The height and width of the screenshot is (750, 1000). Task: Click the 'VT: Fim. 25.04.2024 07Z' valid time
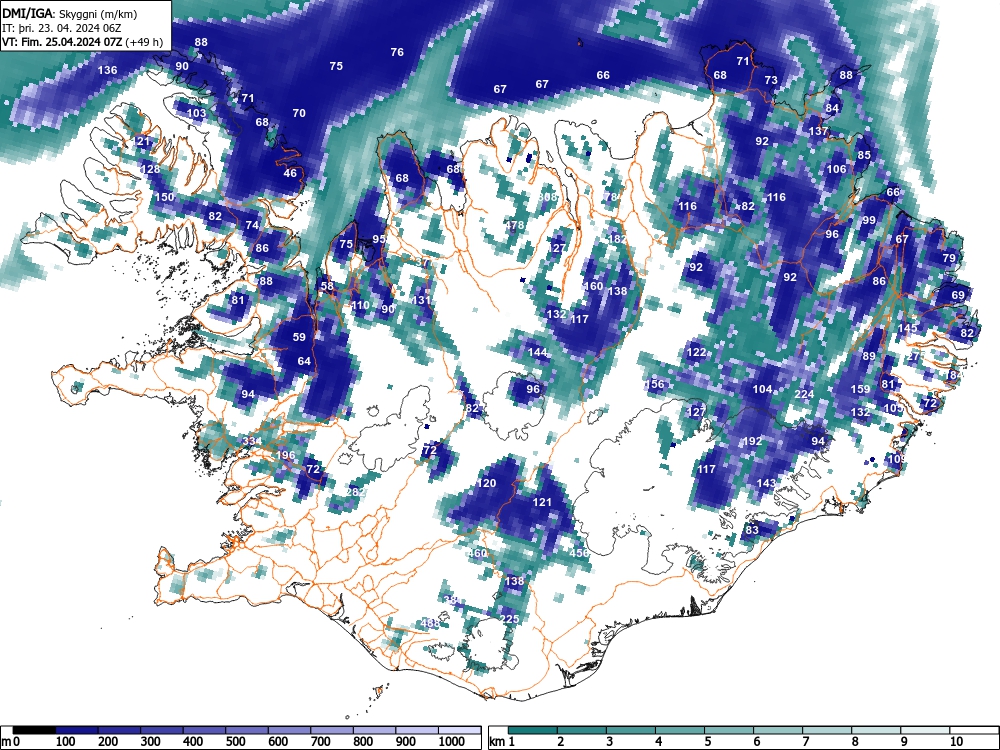point(62,43)
